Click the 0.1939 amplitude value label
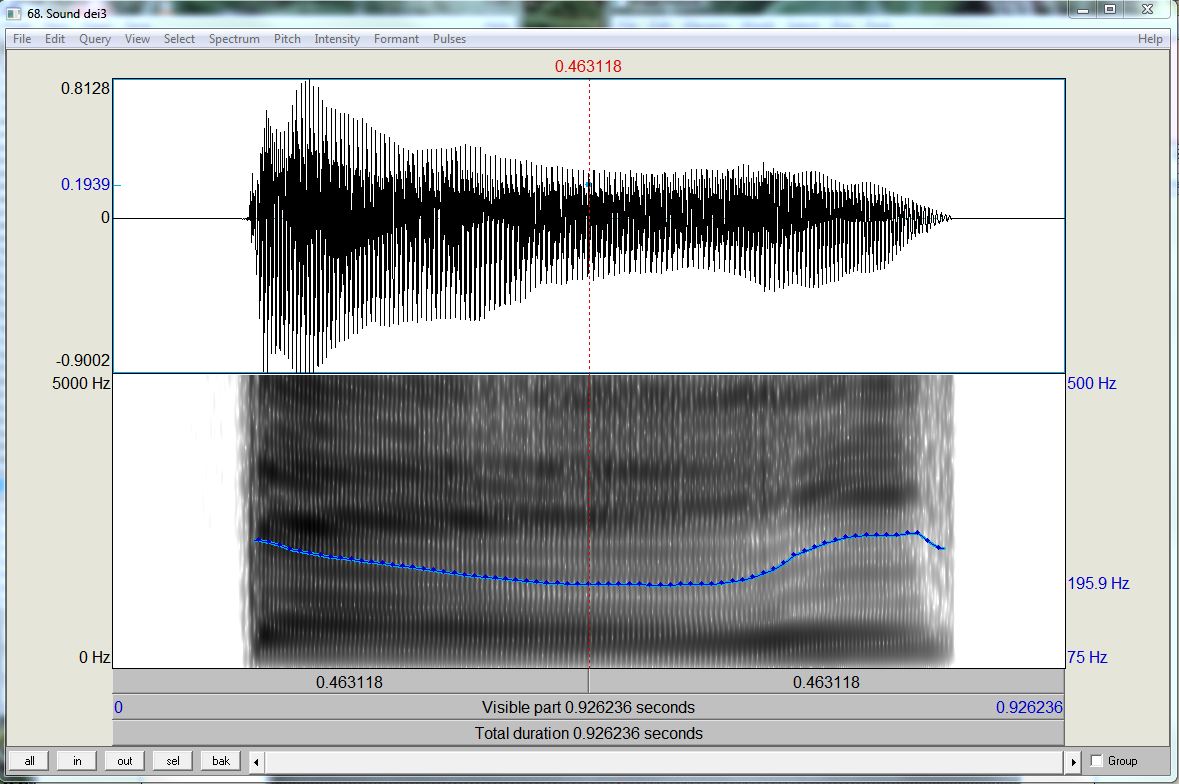Screen dimensions: 1179x784 pyautogui.click(x=85, y=184)
